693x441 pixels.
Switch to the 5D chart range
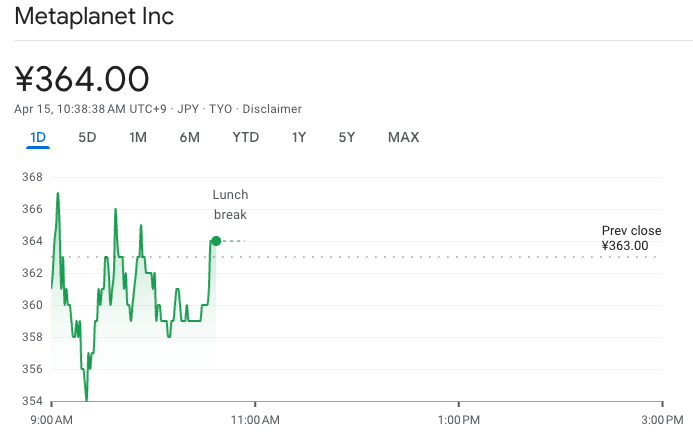pyautogui.click(x=87, y=137)
